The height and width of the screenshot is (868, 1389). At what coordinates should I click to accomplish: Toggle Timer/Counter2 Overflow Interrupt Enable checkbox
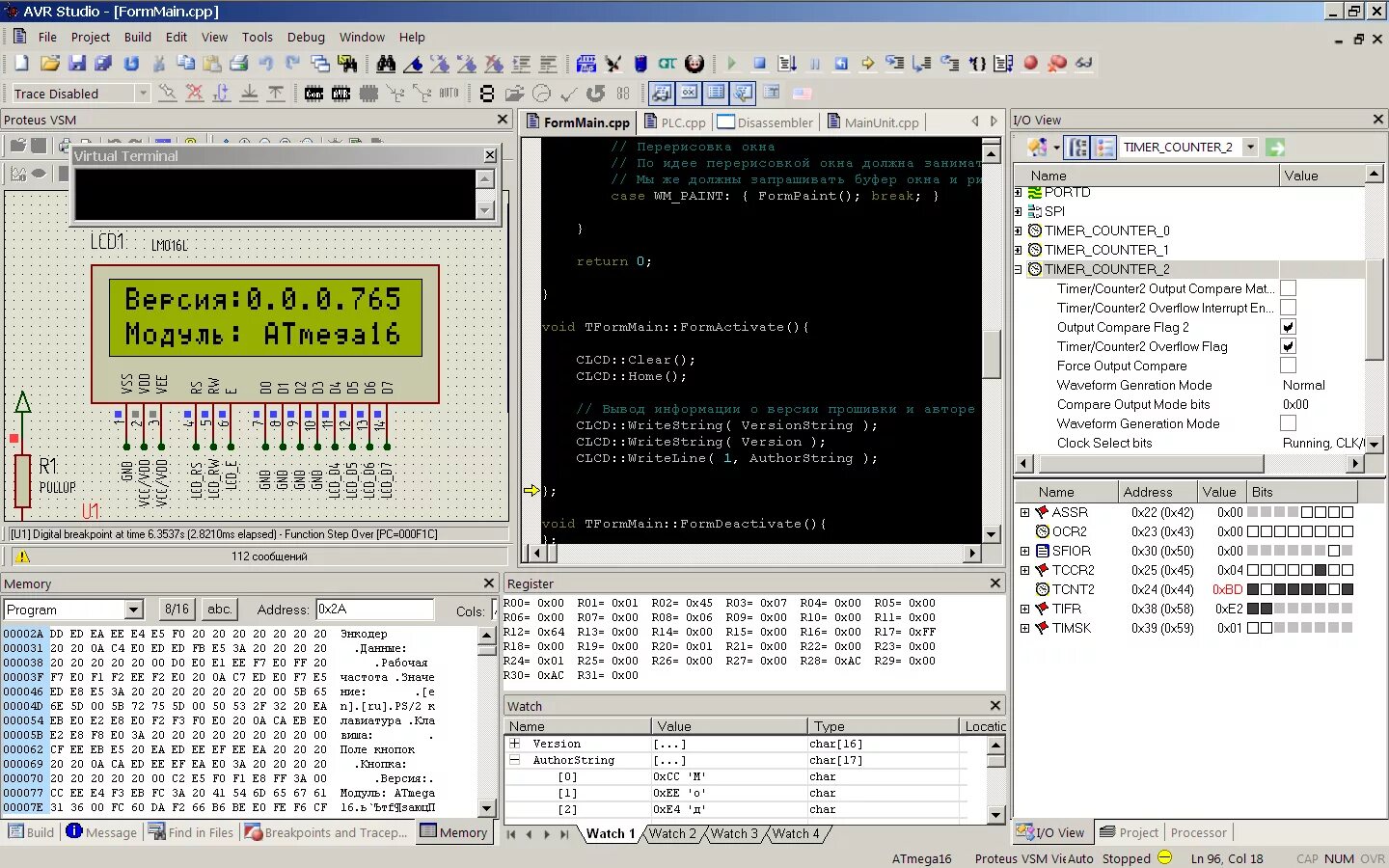click(x=1288, y=308)
